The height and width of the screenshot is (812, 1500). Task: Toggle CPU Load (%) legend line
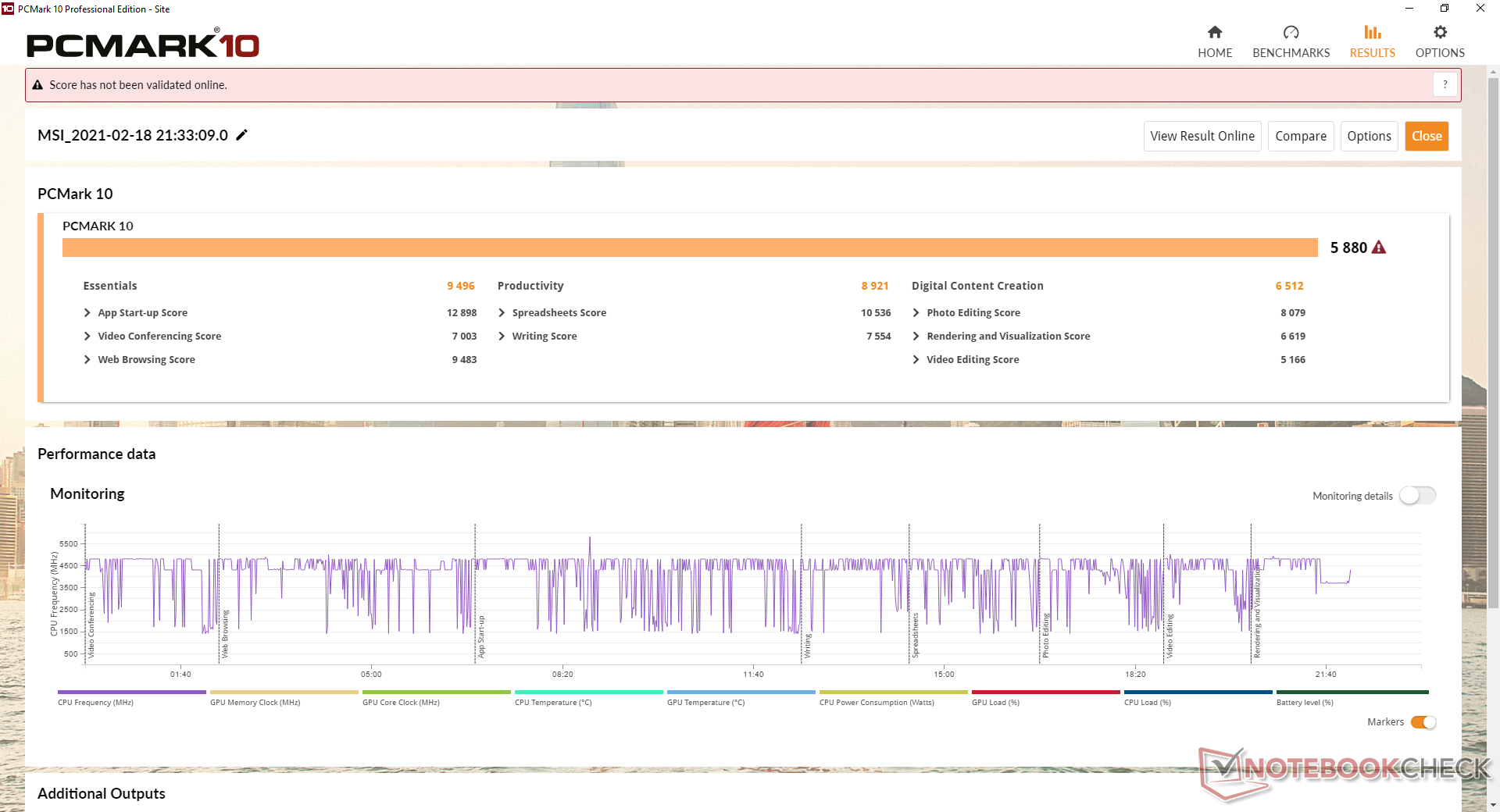click(1198, 692)
